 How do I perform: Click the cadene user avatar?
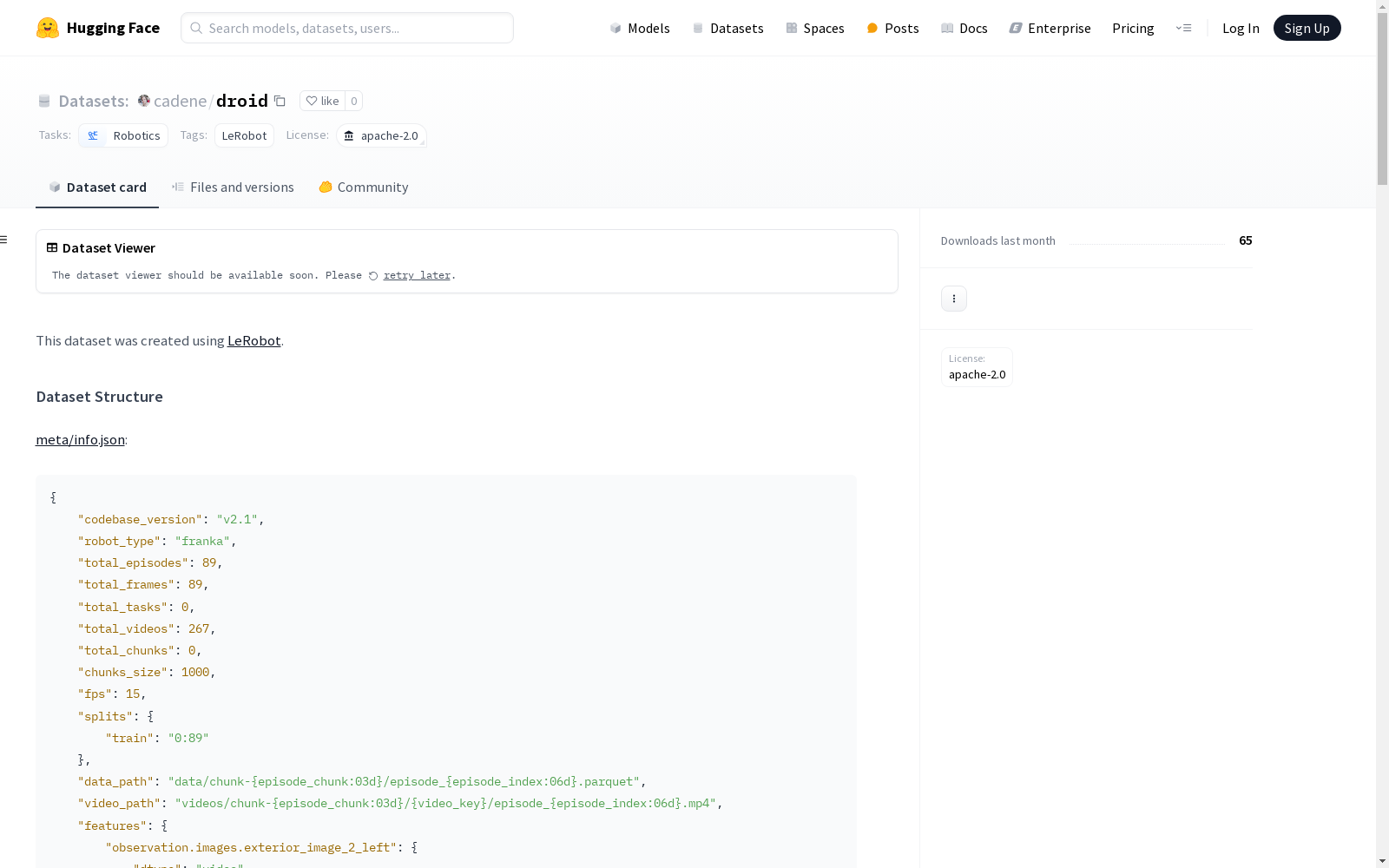coord(144,101)
